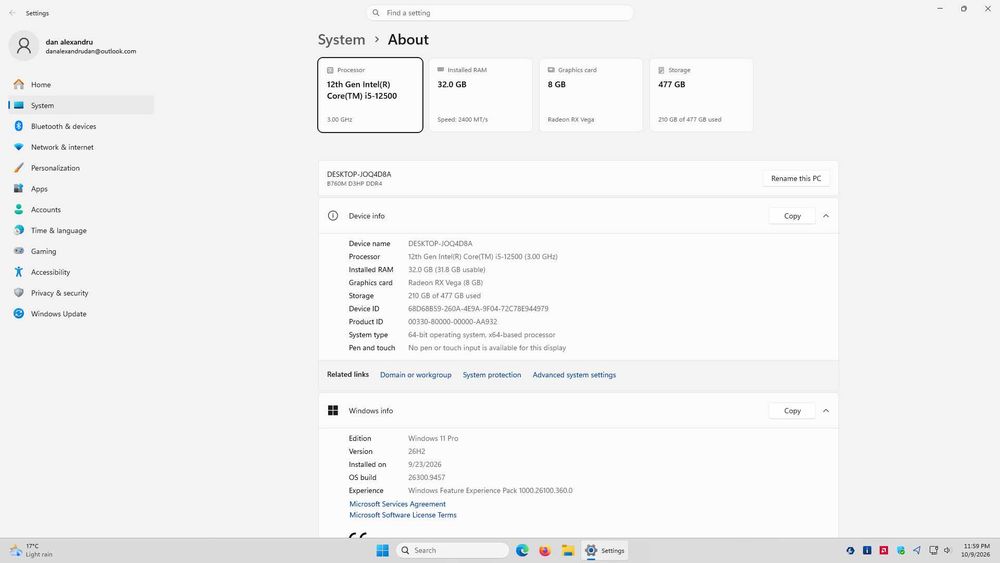Open Bluetooth & devices settings

click(81, 126)
